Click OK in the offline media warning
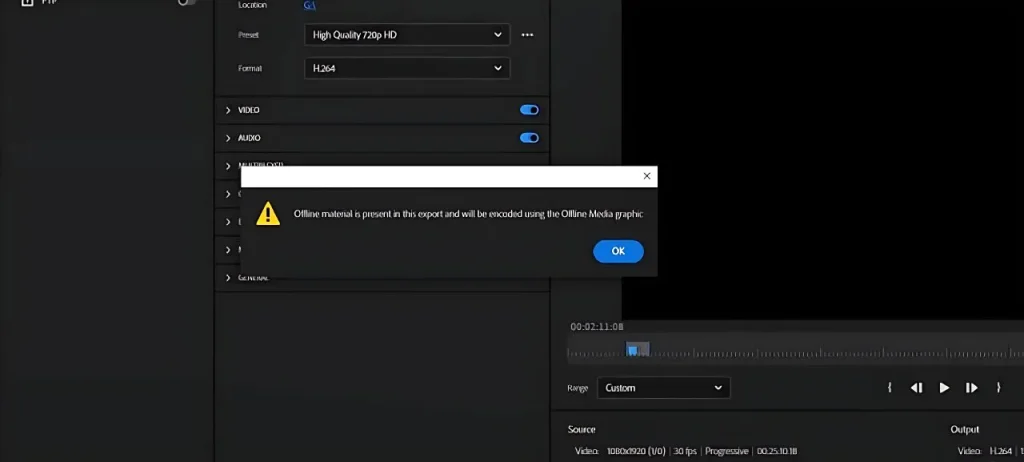 coord(618,252)
